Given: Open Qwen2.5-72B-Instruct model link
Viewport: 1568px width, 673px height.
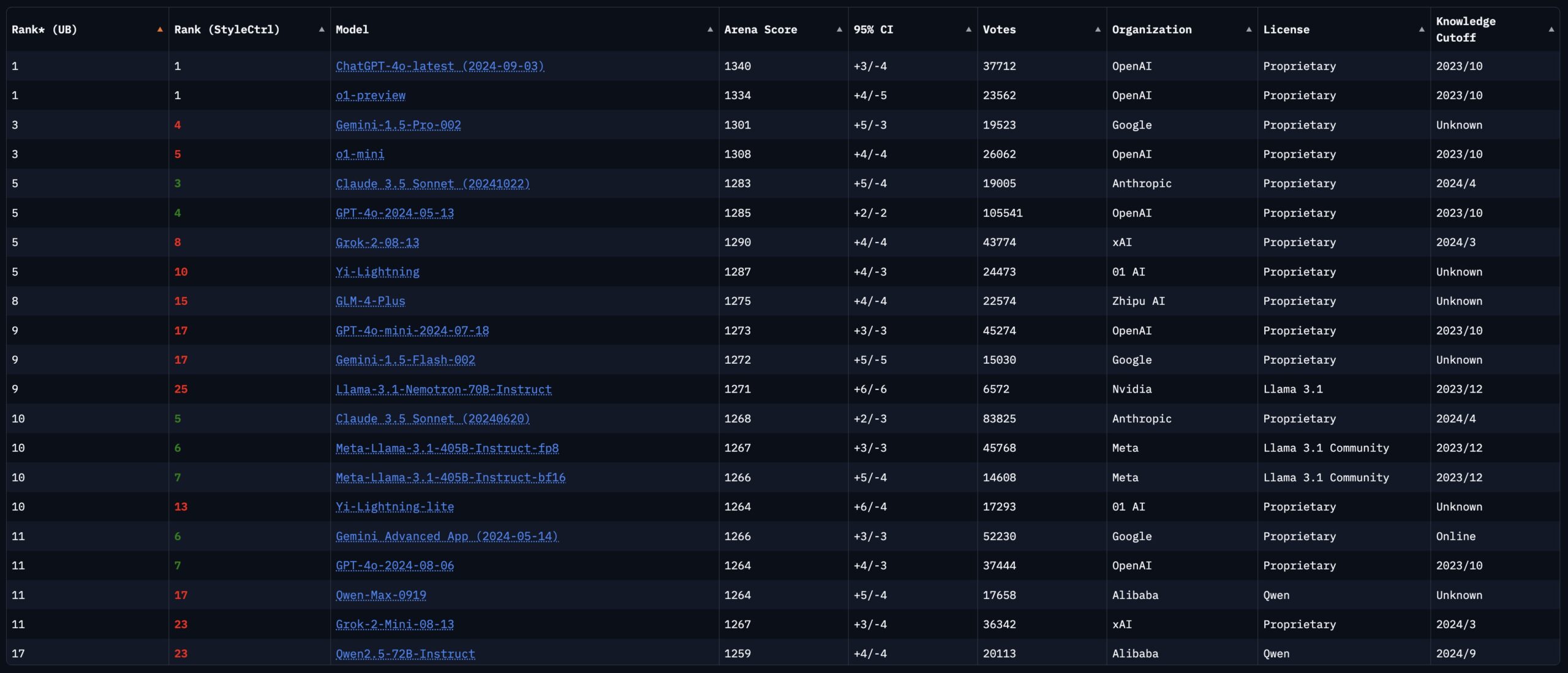Looking at the screenshot, I should pyautogui.click(x=405, y=654).
